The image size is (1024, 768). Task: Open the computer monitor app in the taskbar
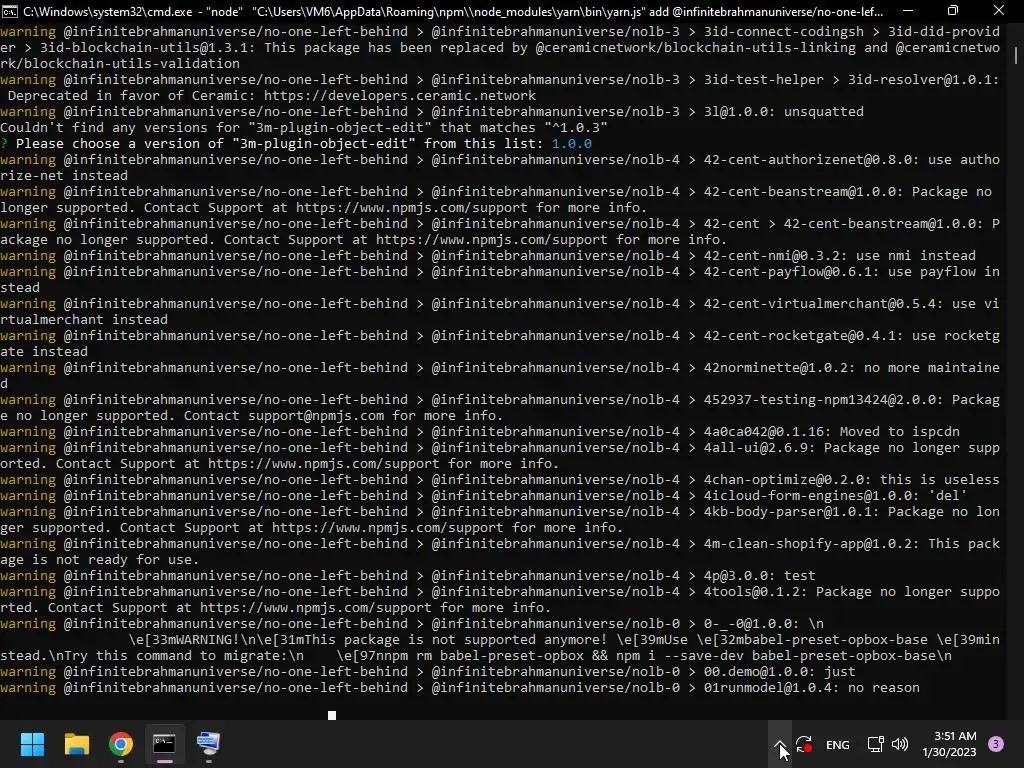coord(208,744)
